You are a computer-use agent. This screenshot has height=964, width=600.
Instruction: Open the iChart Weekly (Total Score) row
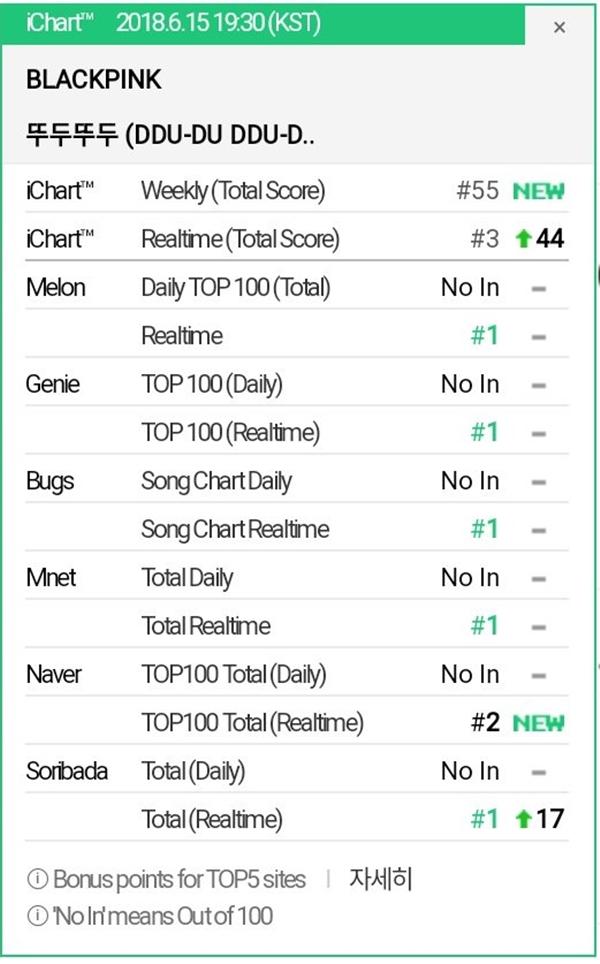coord(233,191)
